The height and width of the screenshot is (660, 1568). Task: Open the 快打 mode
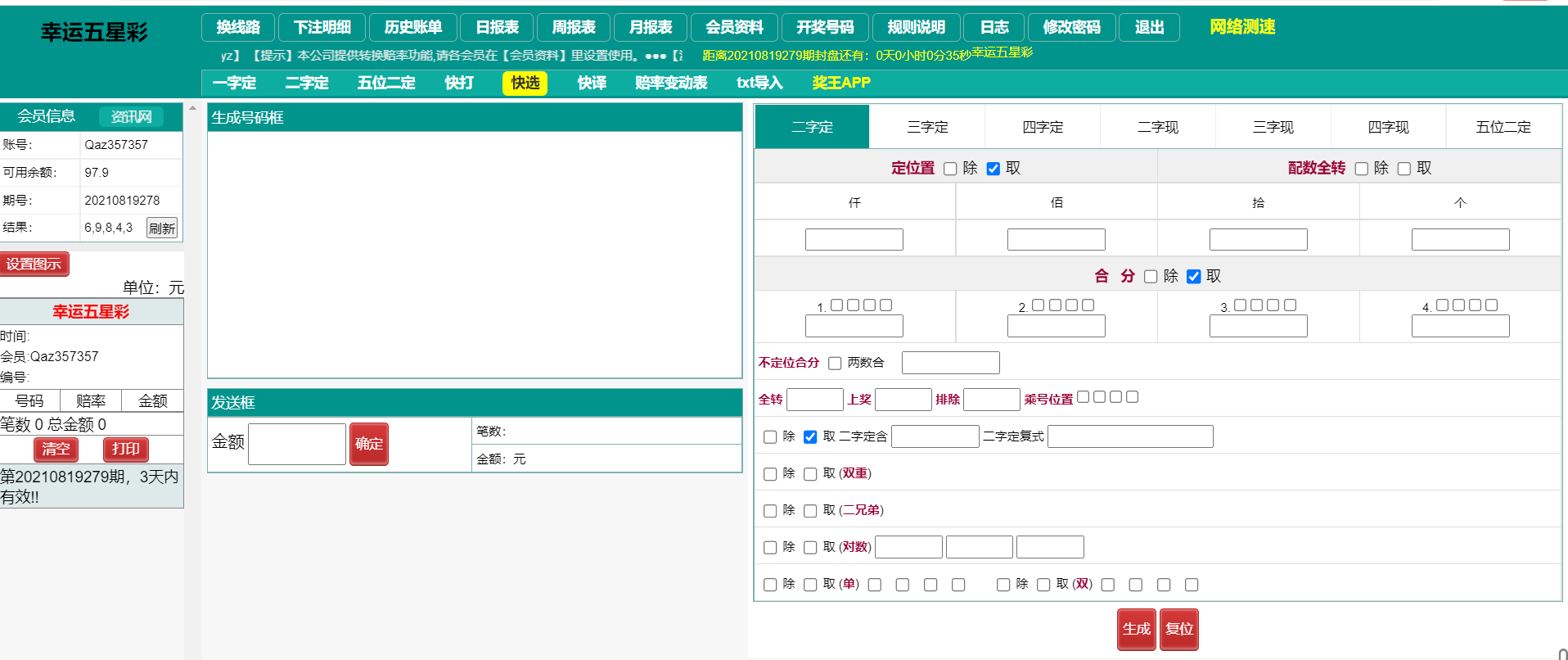(x=459, y=83)
